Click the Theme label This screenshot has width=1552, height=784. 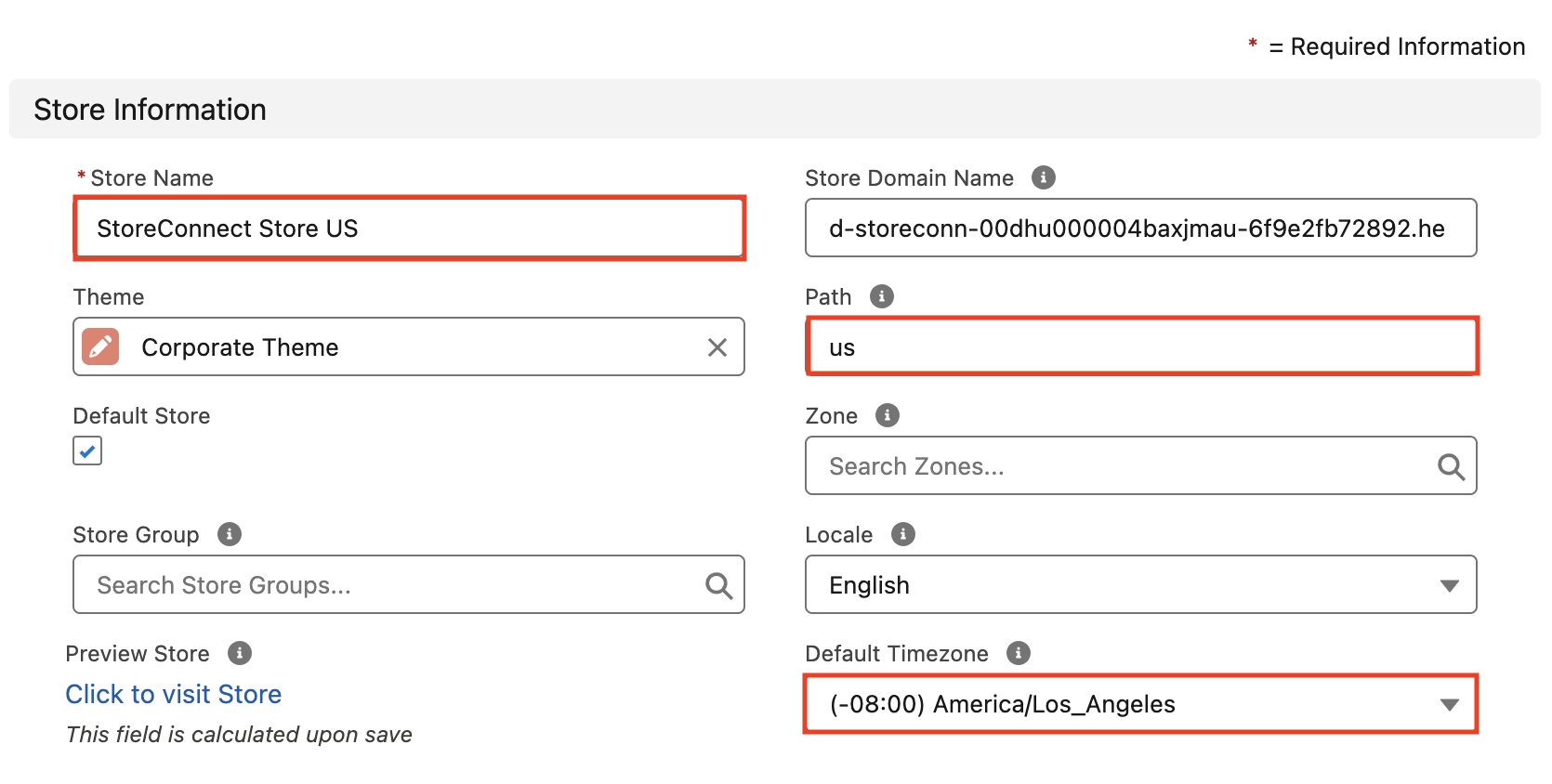109,296
